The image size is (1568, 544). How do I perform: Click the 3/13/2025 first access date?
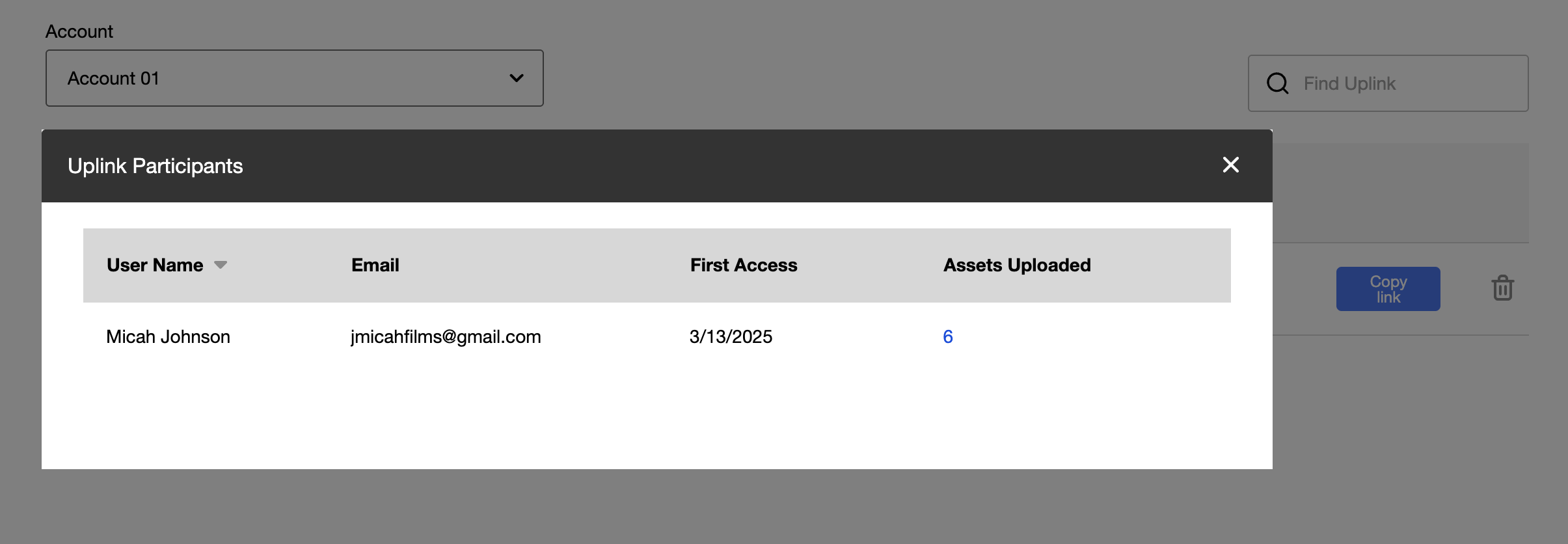731,336
